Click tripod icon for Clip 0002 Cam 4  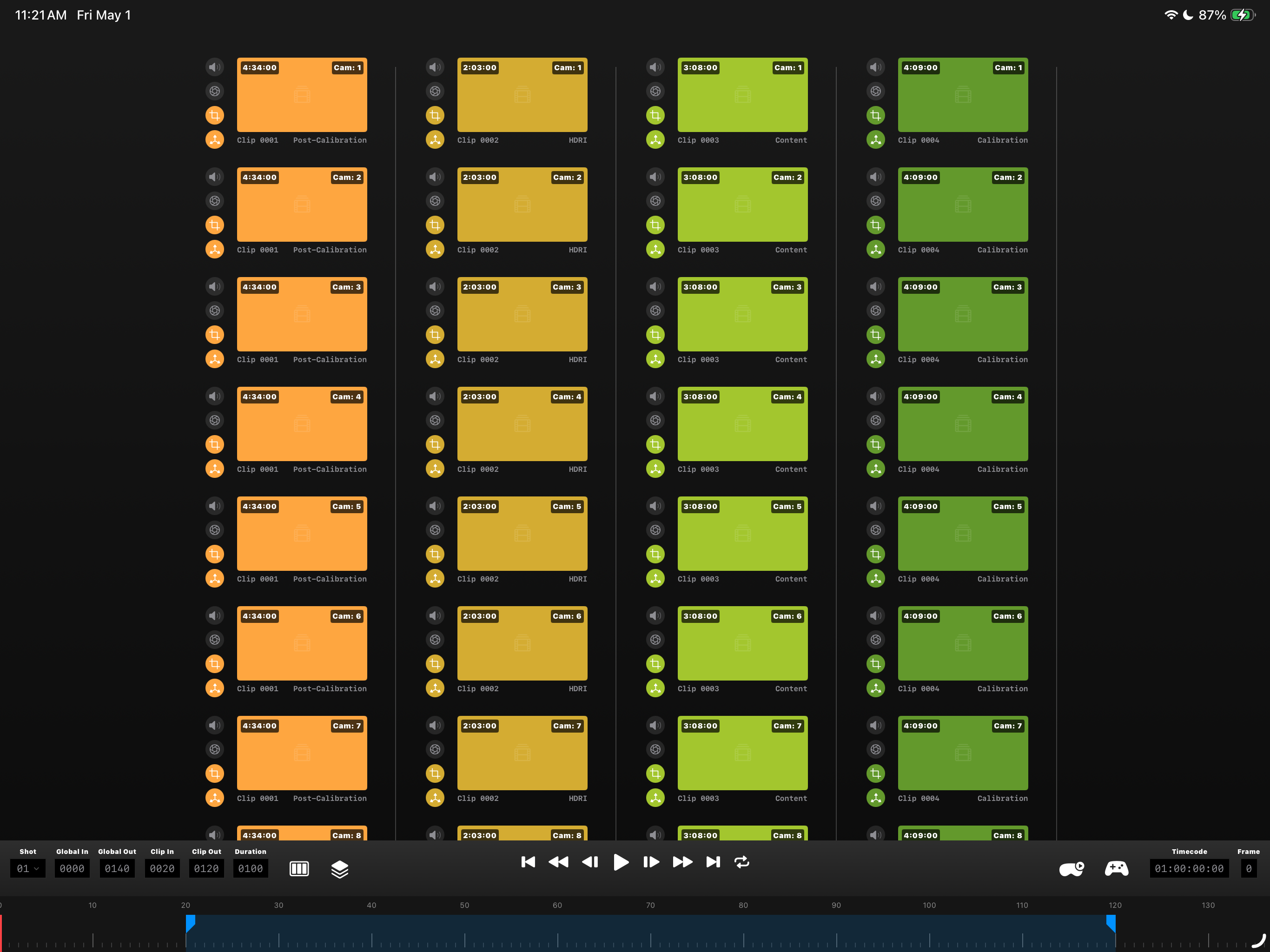(435, 469)
